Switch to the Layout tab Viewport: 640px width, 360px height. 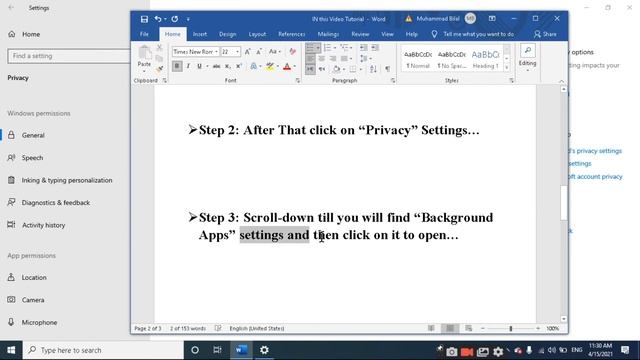click(257, 34)
